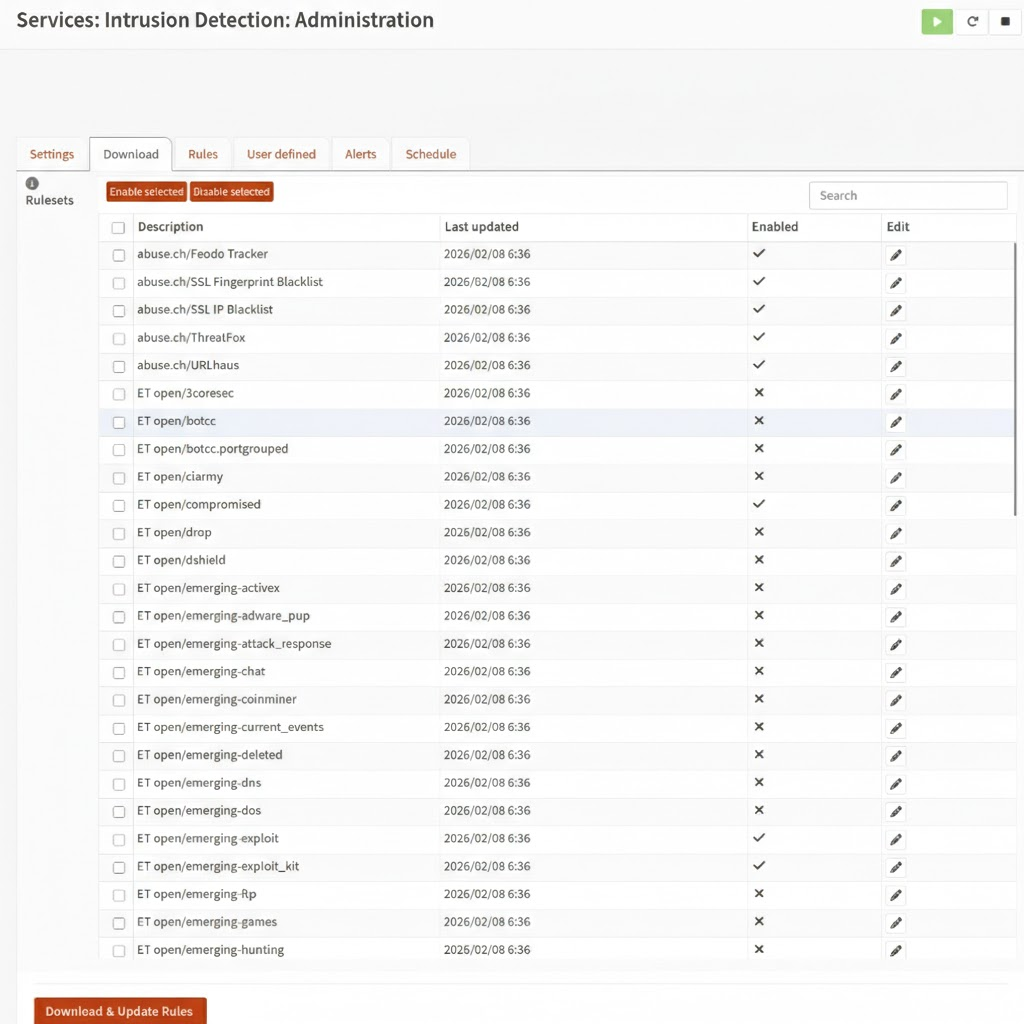Start the intrusion detection service
The image size is (1024, 1024).
coord(936,21)
